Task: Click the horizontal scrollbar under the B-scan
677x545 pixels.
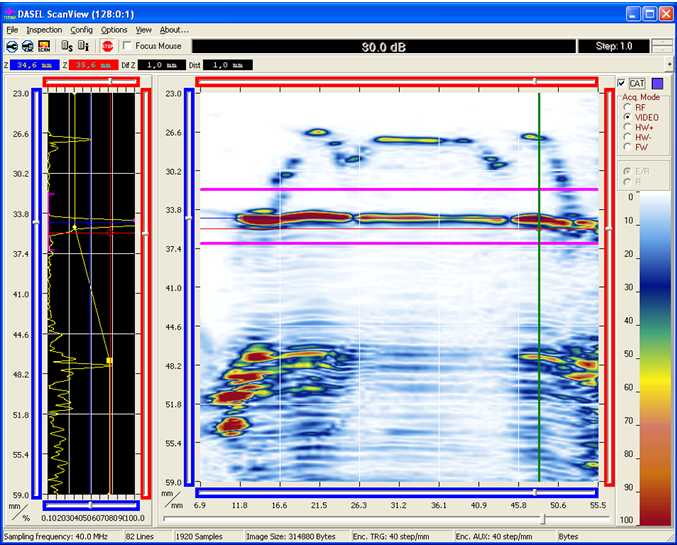Action: coord(380,519)
